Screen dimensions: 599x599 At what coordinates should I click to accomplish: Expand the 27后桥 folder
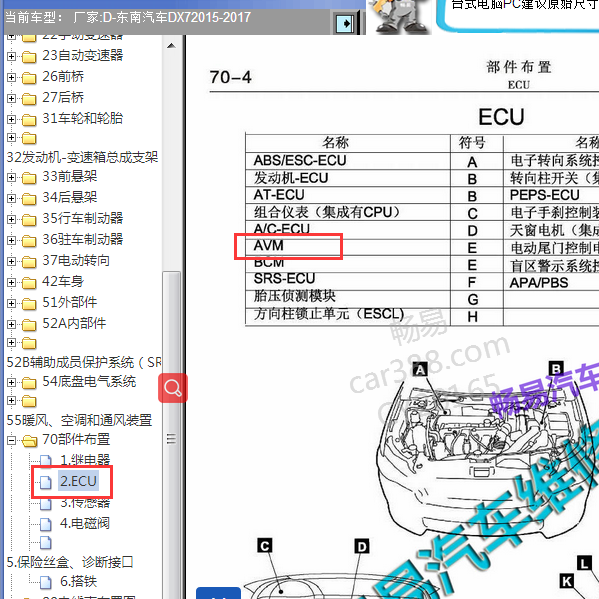coord(11,99)
